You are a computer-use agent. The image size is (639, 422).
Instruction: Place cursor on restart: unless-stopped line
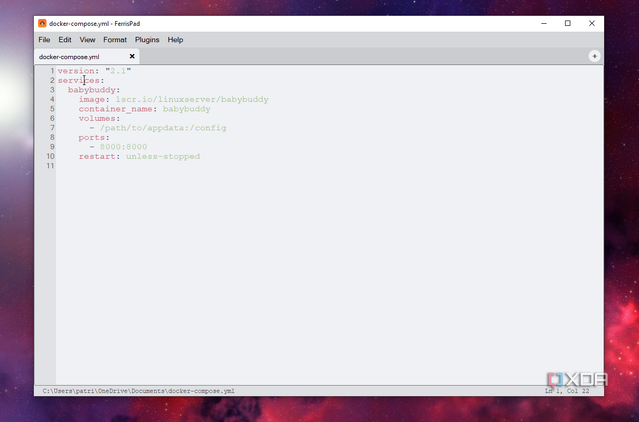pos(139,156)
